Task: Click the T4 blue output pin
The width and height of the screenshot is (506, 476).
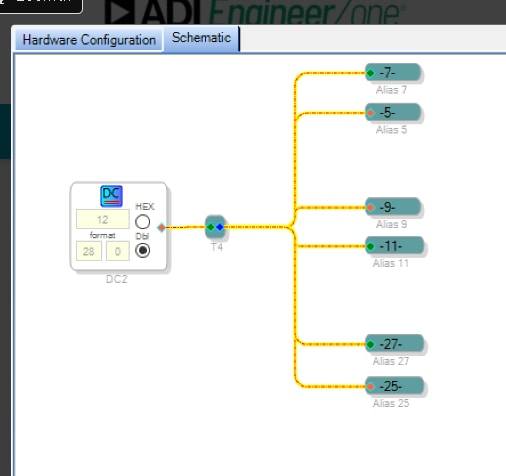Action: tap(220, 227)
